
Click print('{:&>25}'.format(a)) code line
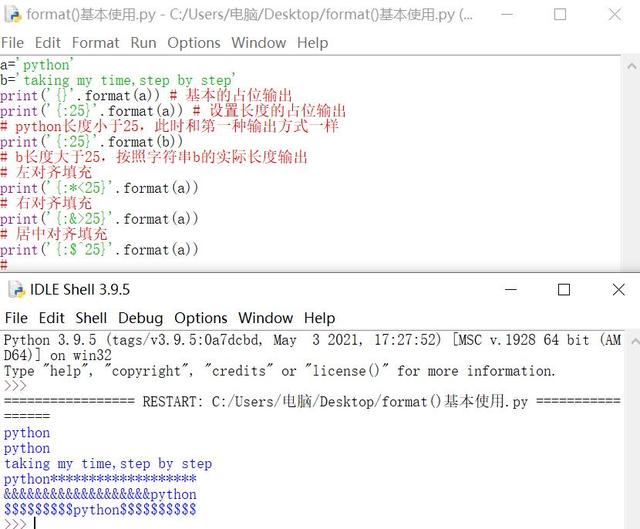(99, 219)
